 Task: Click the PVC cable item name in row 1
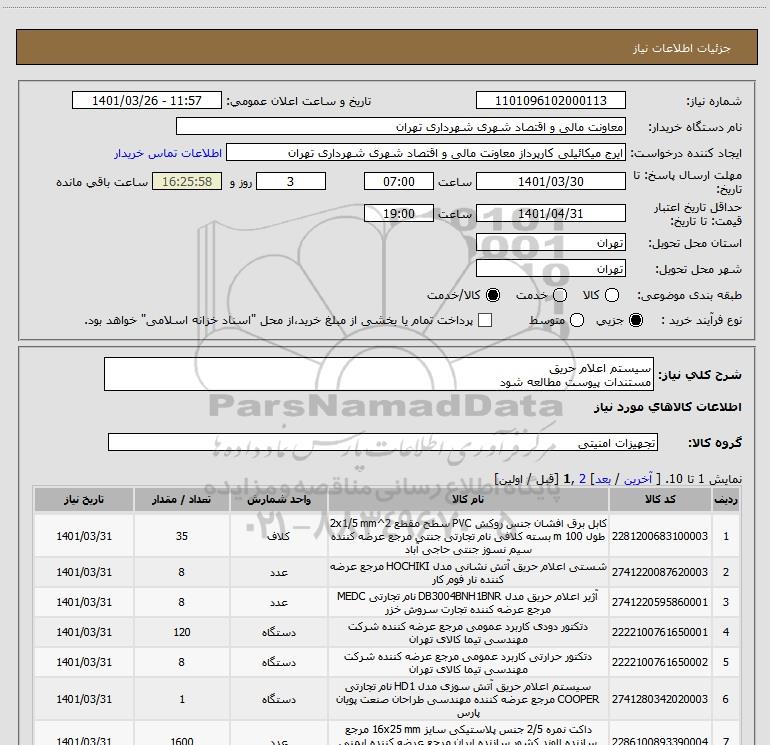tap(468, 536)
